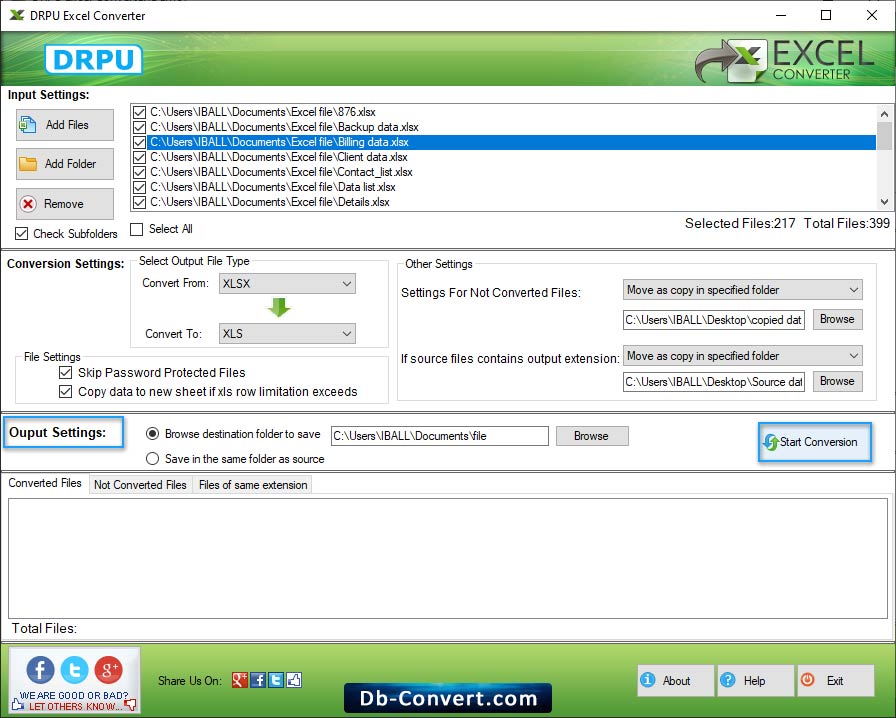896x718 pixels.
Task: Open Settings For Not Converted Files dropdown
Action: [742, 290]
